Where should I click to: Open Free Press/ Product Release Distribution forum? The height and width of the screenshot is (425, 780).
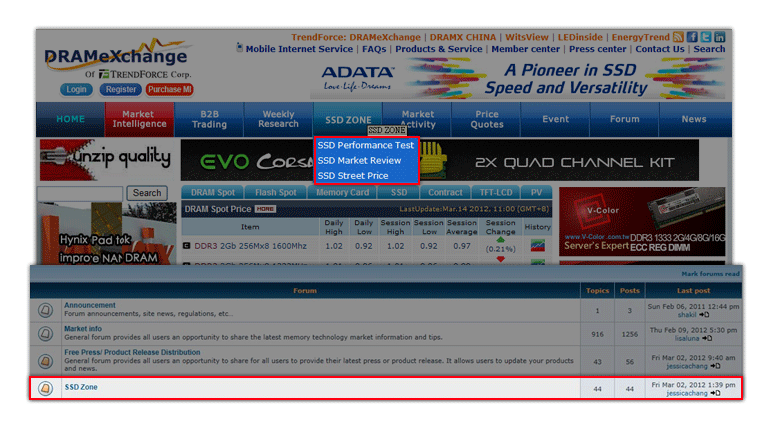(132, 352)
